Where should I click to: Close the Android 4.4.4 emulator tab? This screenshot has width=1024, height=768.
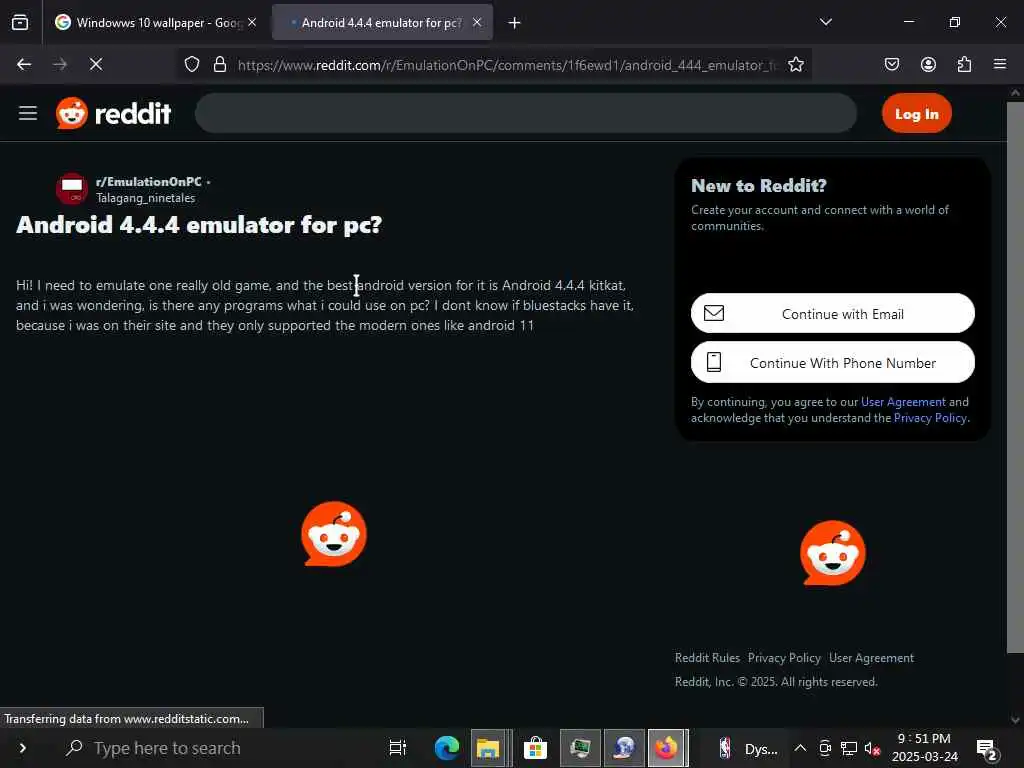coord(477,22)
